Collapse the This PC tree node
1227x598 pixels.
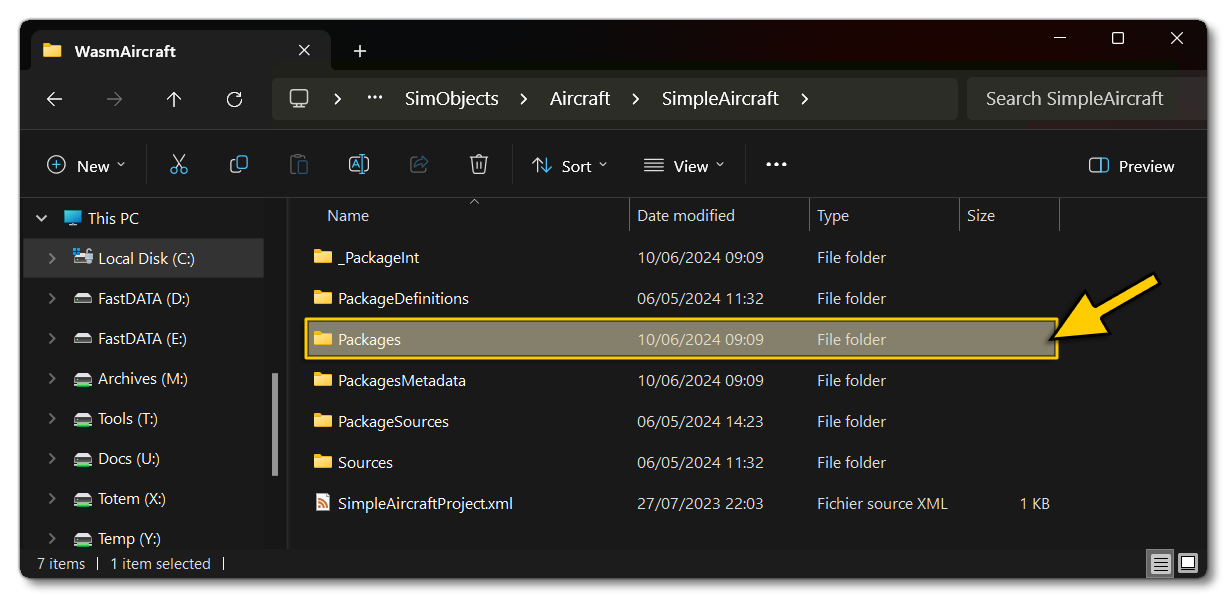point(42,218)
